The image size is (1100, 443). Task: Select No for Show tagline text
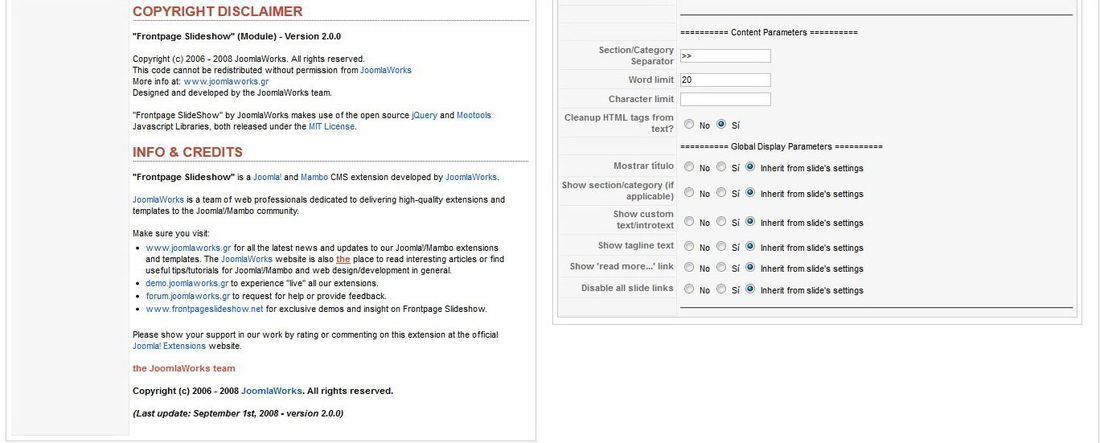tap(689, 246)
